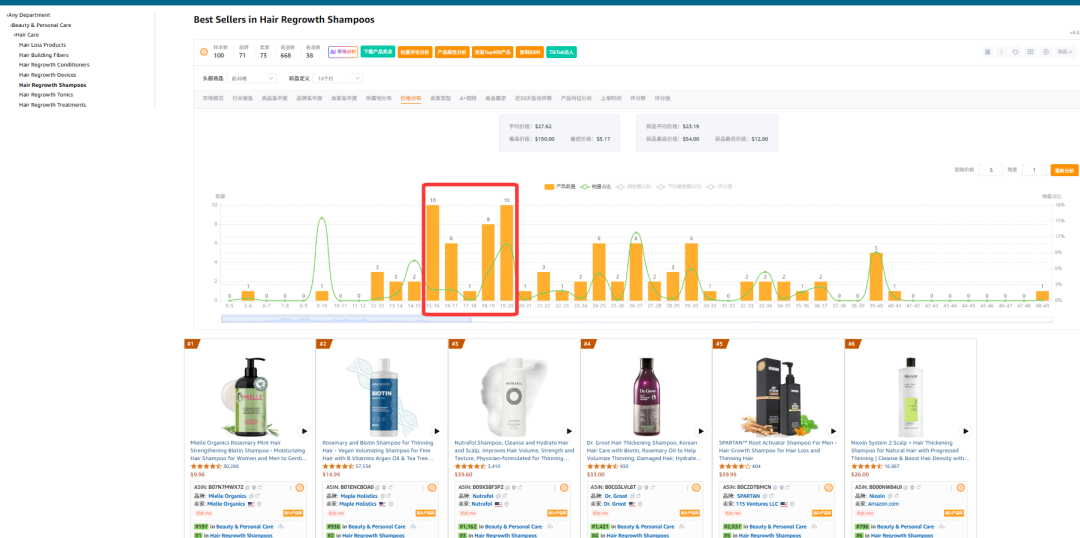Toggle the 产品数量 orange bar legend

click(x=561, y=186)
